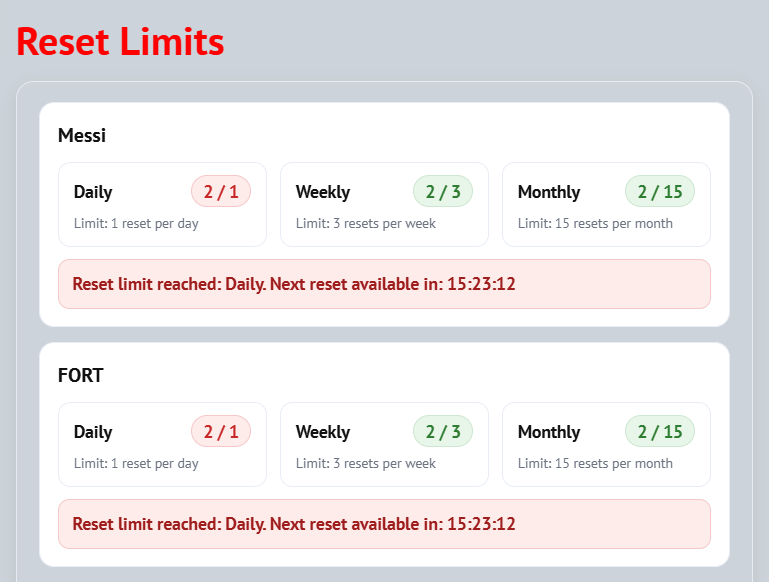Open Messi's Weekly limit card
This screenshot has width=769, height=582.
point(384,204)
